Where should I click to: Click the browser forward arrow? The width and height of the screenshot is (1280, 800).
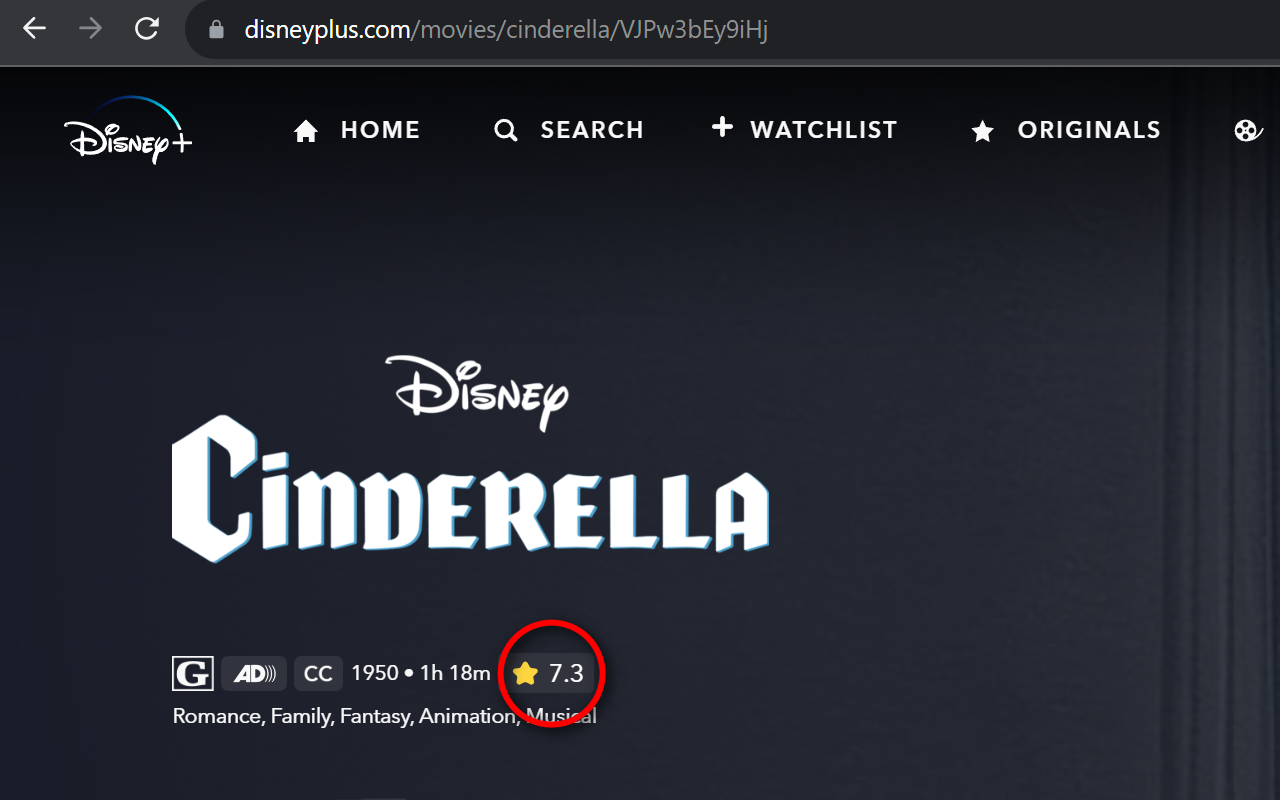pyautogui.click(x=91, y=29)
